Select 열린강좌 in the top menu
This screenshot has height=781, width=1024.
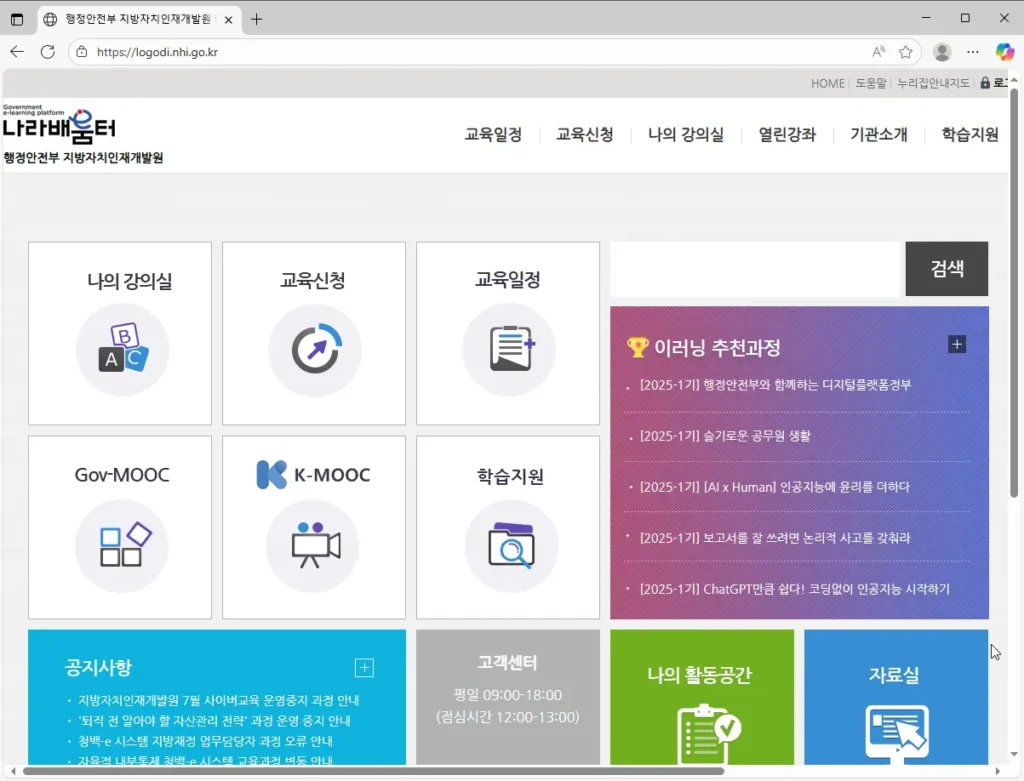786,135
